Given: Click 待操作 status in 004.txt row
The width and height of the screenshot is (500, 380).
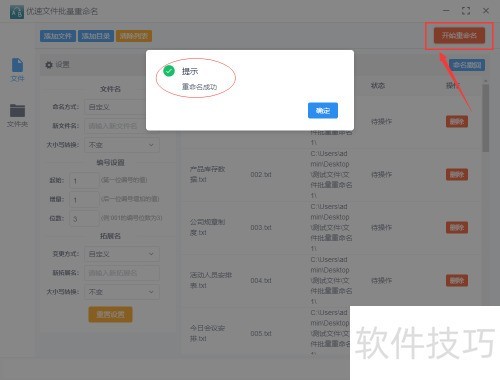Looking at the screenshot, I should point(381,281).
